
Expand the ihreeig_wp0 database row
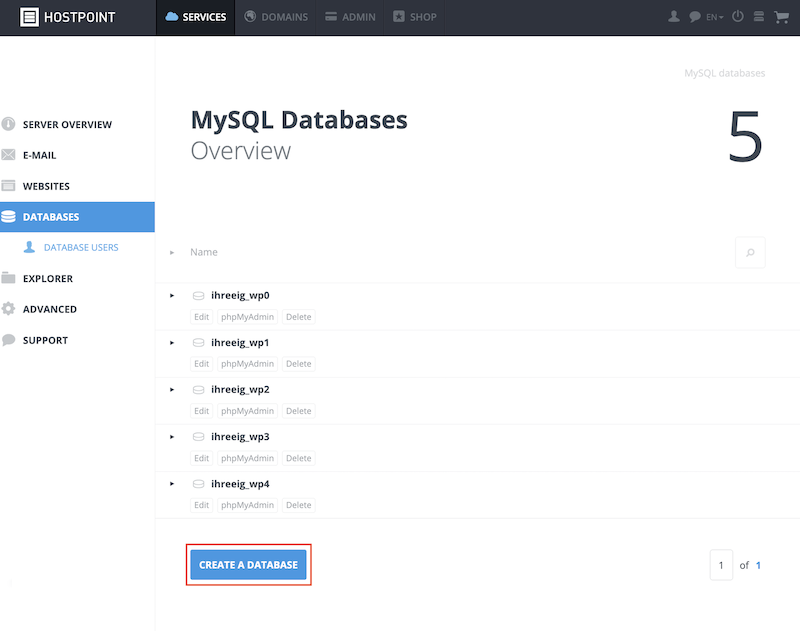(172, 295)
